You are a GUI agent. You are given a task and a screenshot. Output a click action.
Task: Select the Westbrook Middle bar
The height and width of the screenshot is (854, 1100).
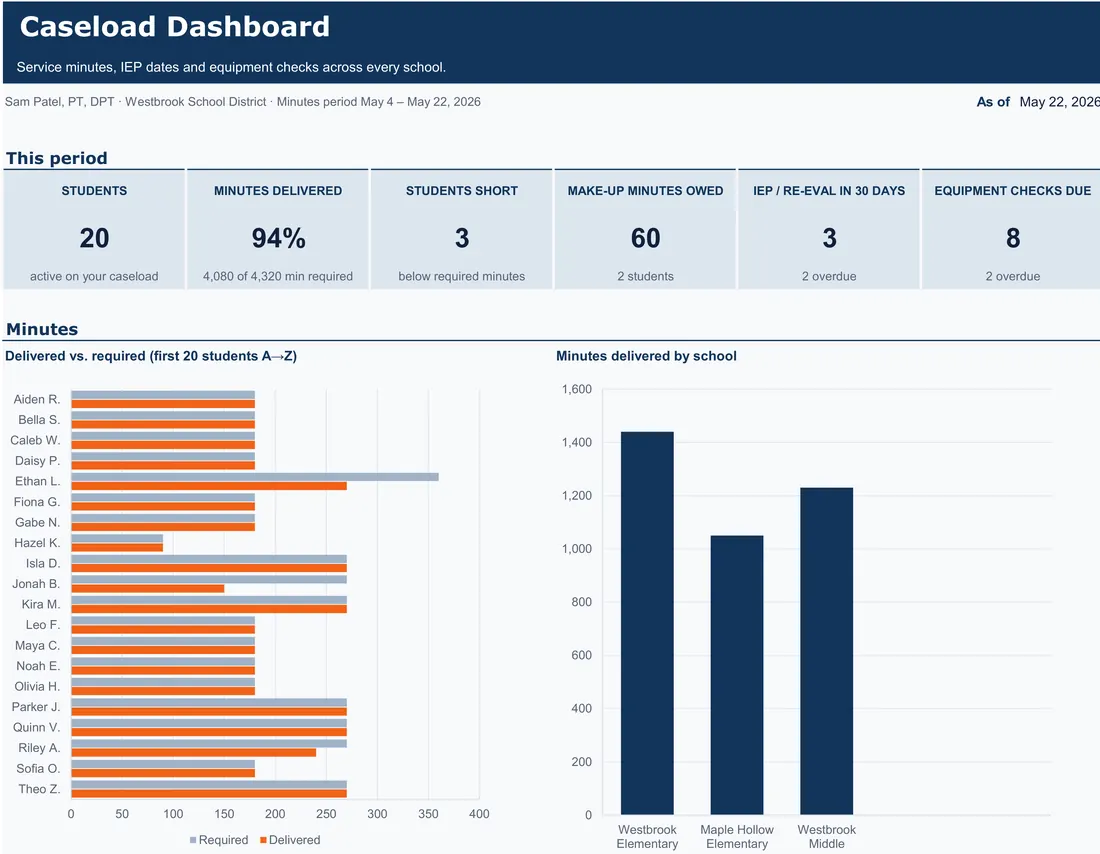pos(826,651)
